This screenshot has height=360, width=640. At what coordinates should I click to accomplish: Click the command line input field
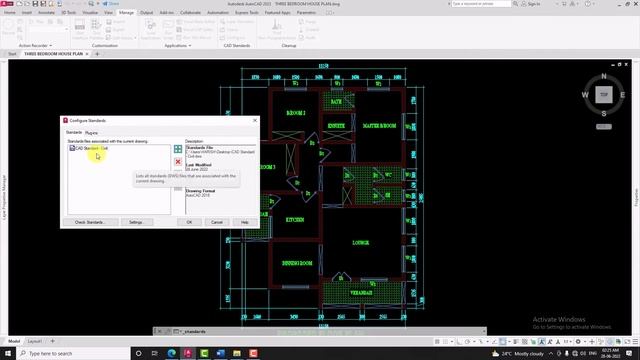point(331,331)
